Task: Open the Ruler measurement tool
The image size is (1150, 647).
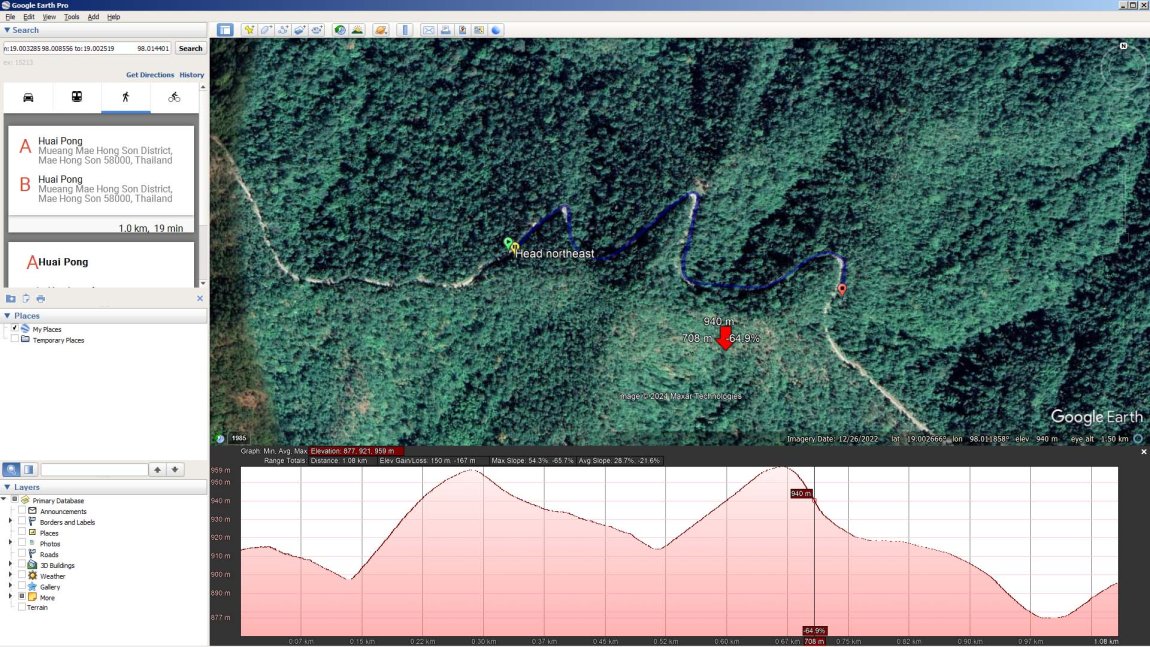Action: pos(404,30)
